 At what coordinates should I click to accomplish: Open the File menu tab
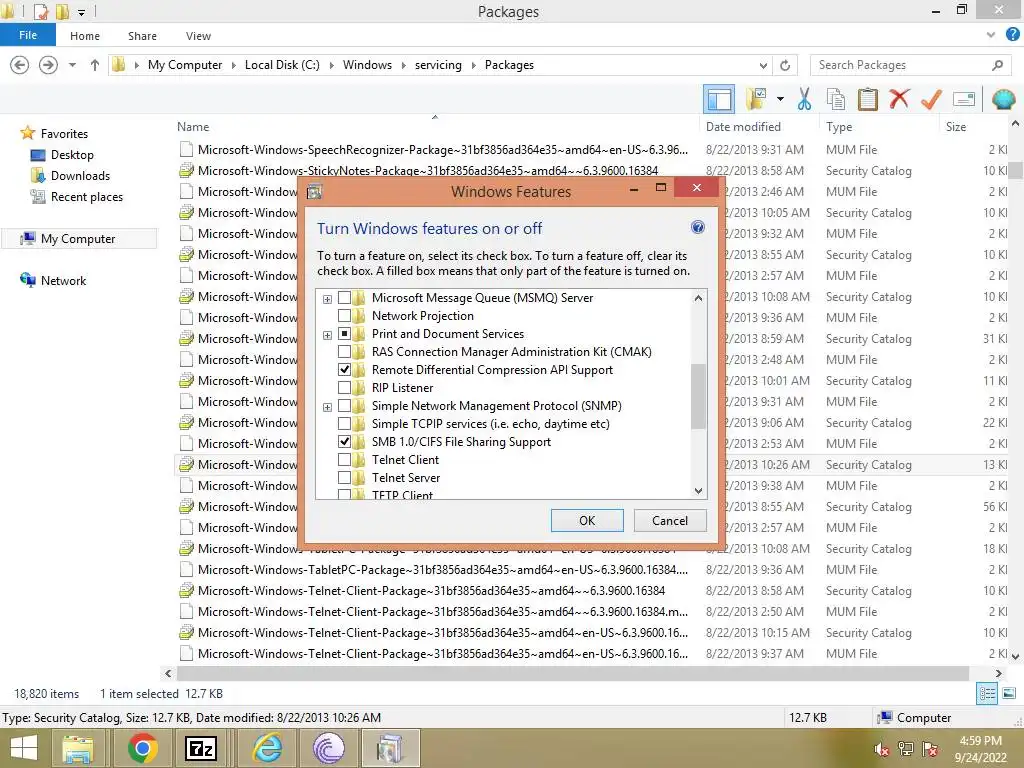point(28,35)
